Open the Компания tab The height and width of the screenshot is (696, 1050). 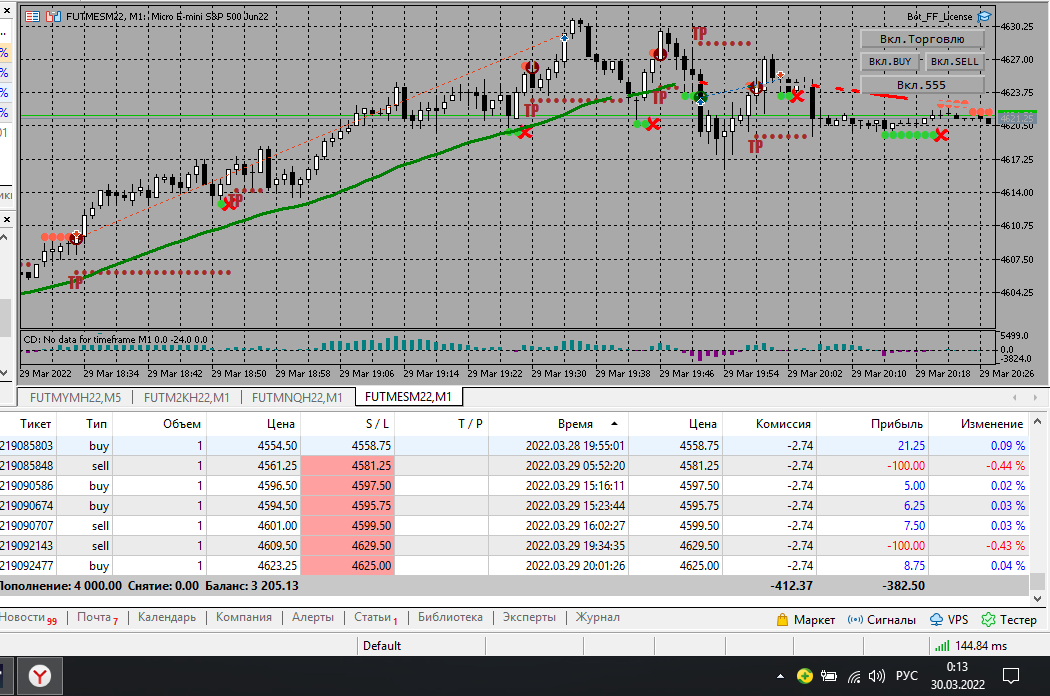point(244,618)
